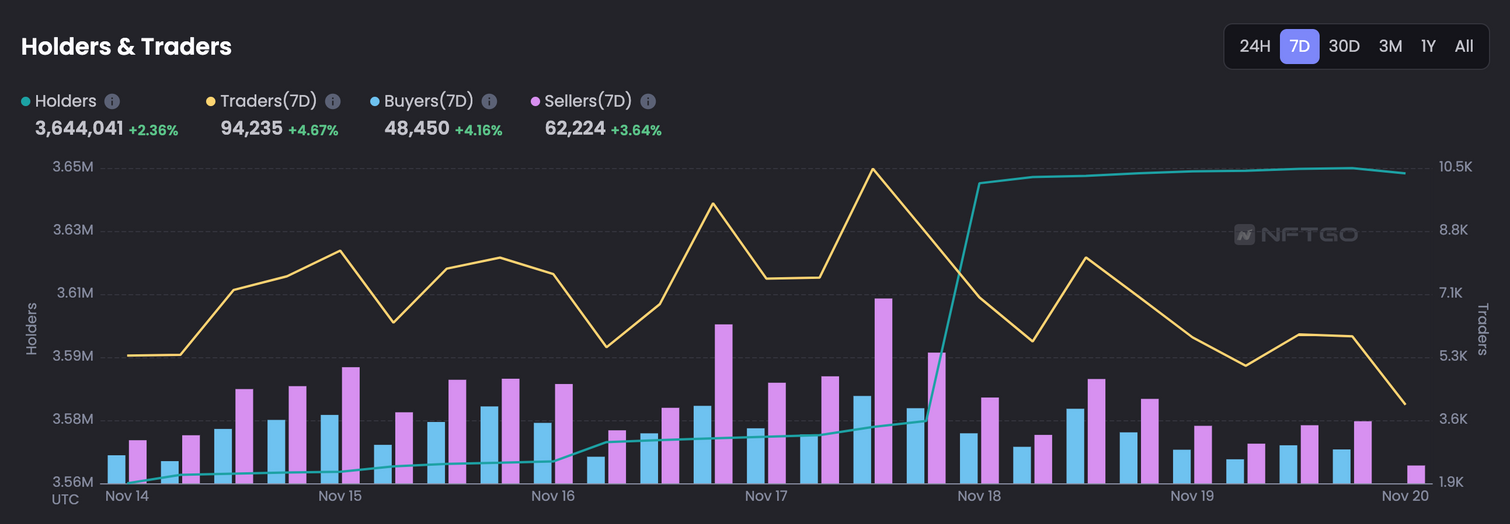This screenshot has width=1510, height=524.
Task: Click the Sellers(7D) info icon
Action: point(648,101)
